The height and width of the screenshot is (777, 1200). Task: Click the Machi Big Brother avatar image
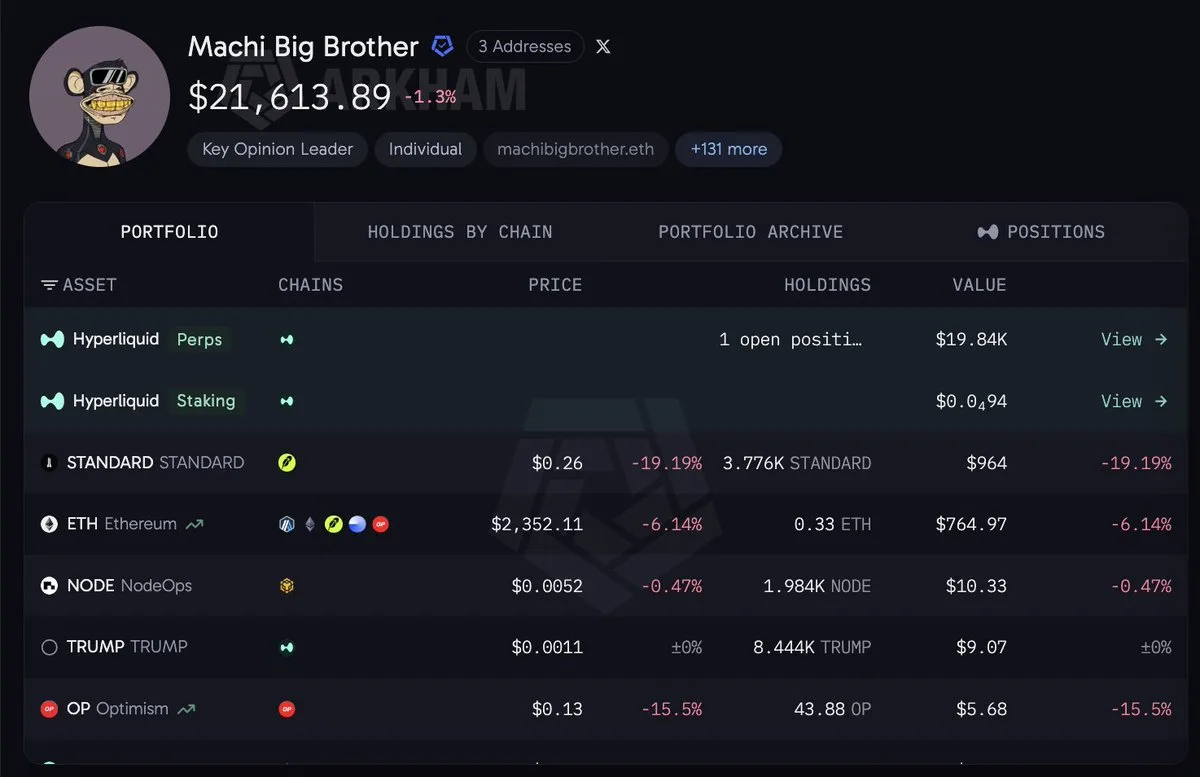99,96
